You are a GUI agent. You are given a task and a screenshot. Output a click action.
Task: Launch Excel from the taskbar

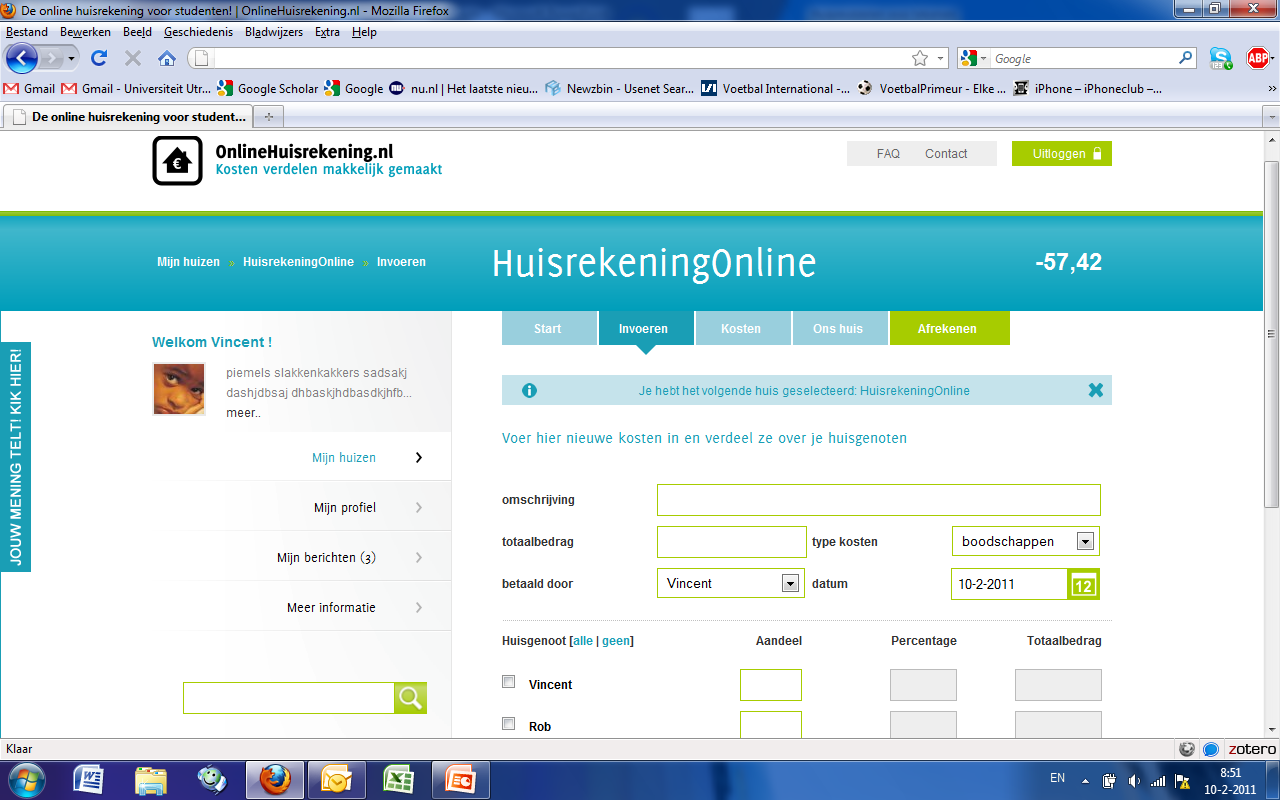(400, 778)
